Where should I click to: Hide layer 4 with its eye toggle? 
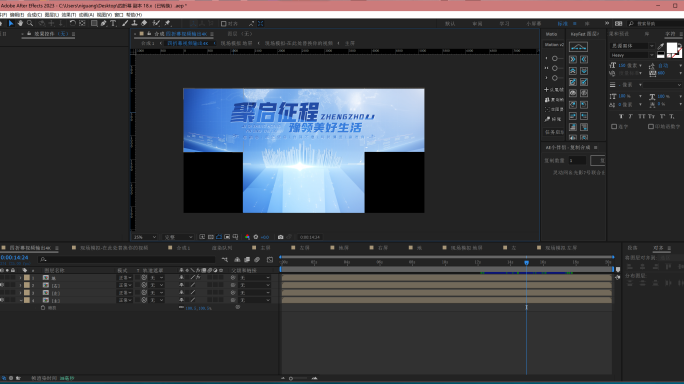click(2, 300)
